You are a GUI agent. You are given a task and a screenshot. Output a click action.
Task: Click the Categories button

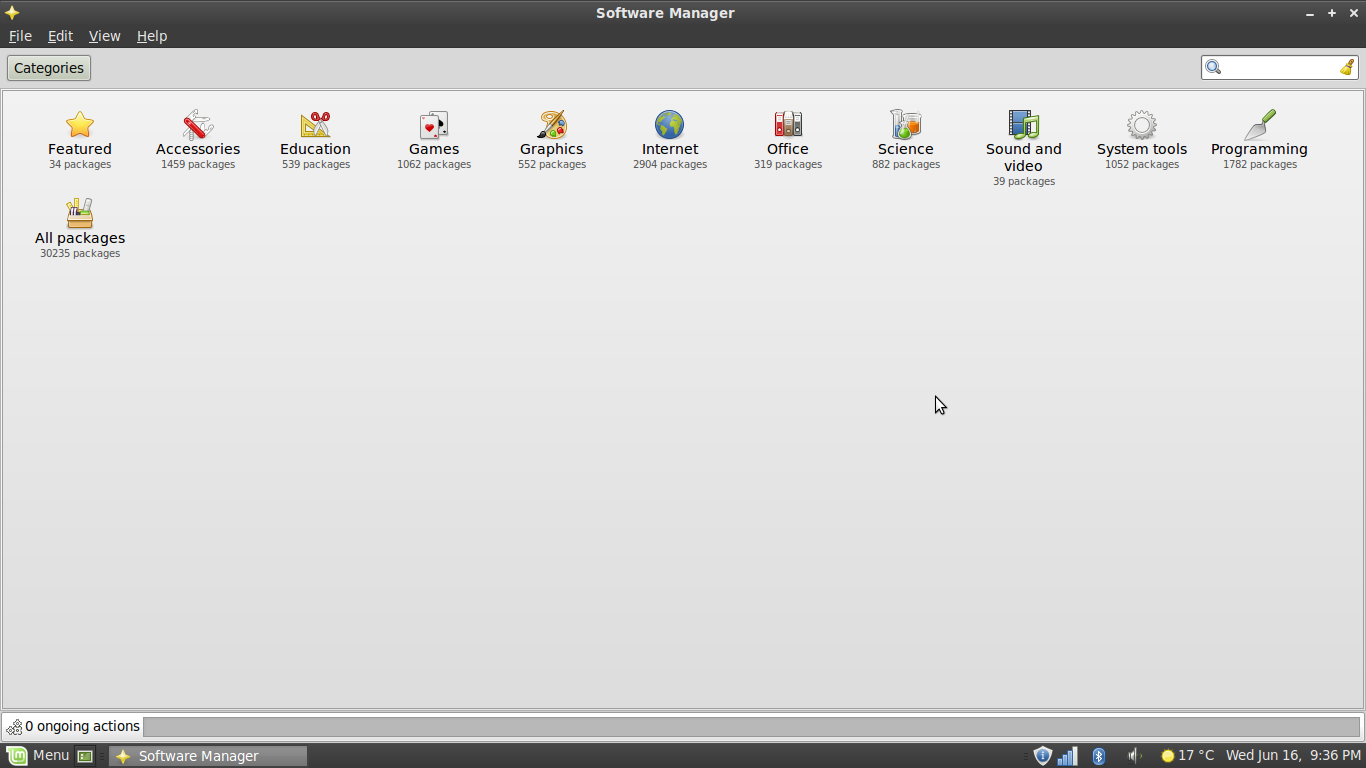tap(49, 68)
